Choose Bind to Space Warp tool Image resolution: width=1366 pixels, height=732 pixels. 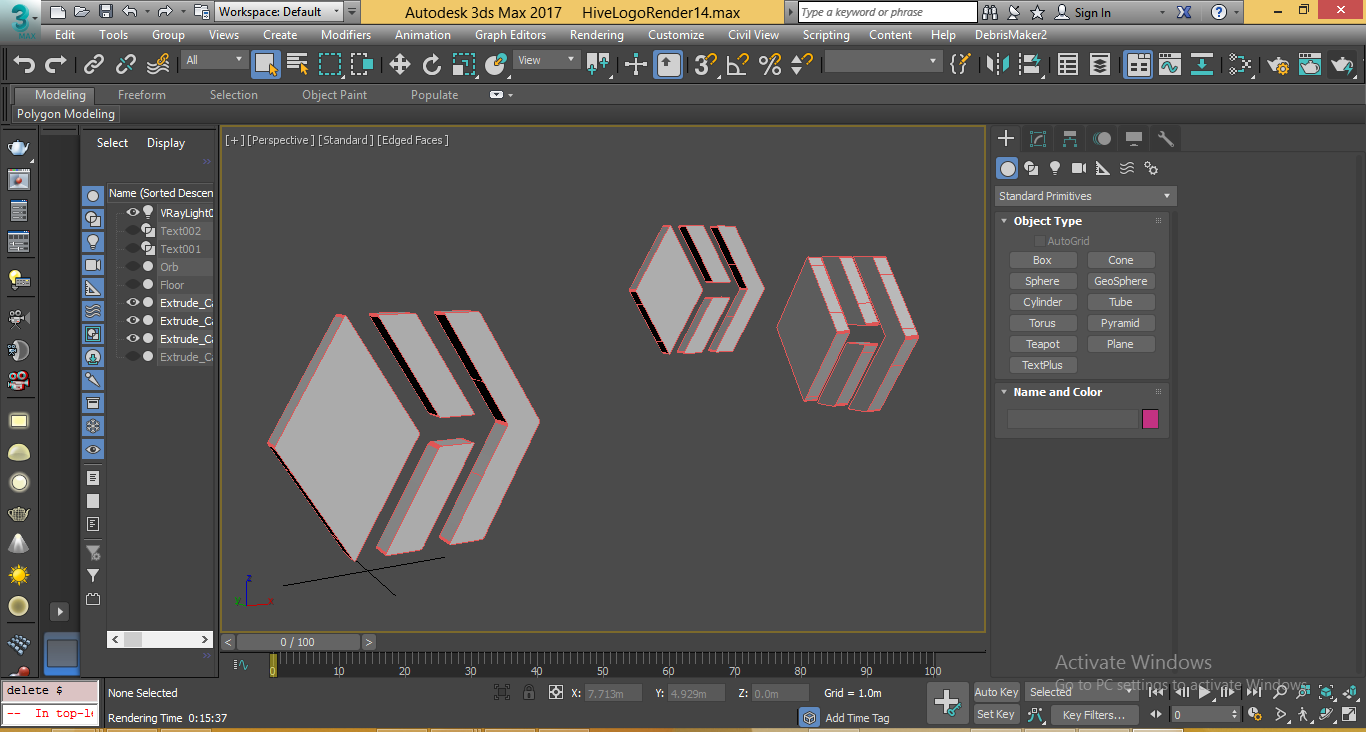click(158, 65)
